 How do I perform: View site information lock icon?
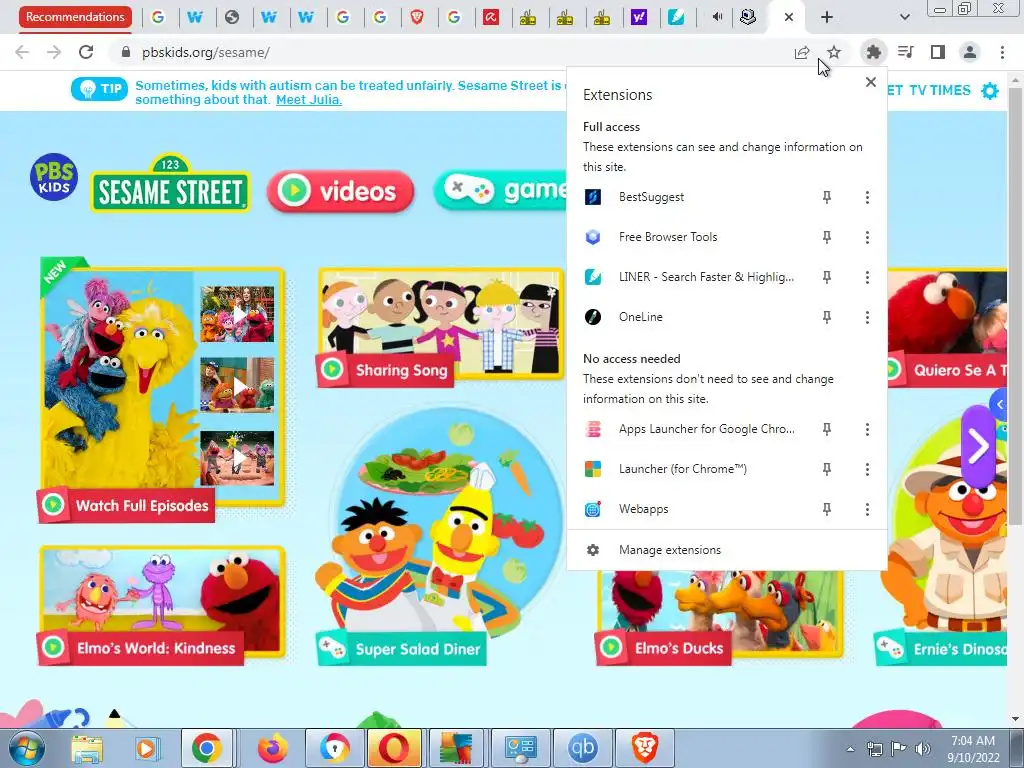pos(125,52)
